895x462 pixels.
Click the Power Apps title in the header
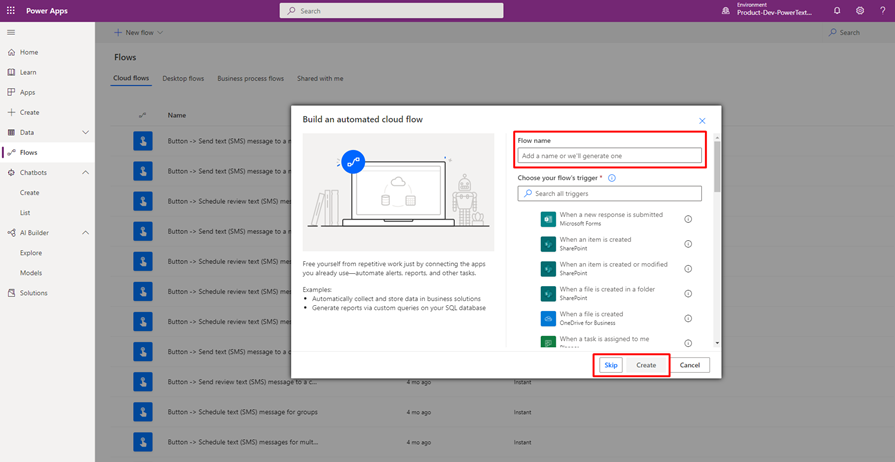point(47,11)
